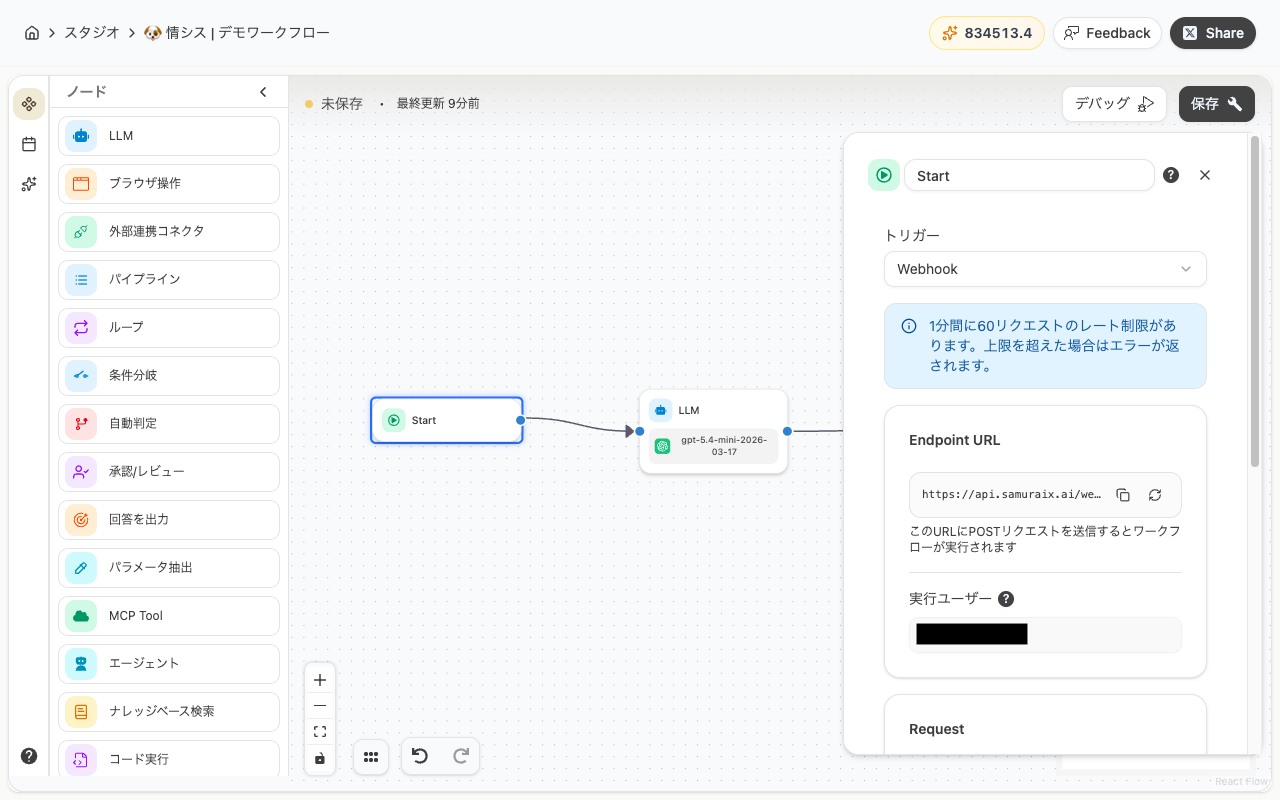Expand the 実行ユーザー help tooltip
Viewport: 1280px width, 800px height.
(x=1006, y=598)
